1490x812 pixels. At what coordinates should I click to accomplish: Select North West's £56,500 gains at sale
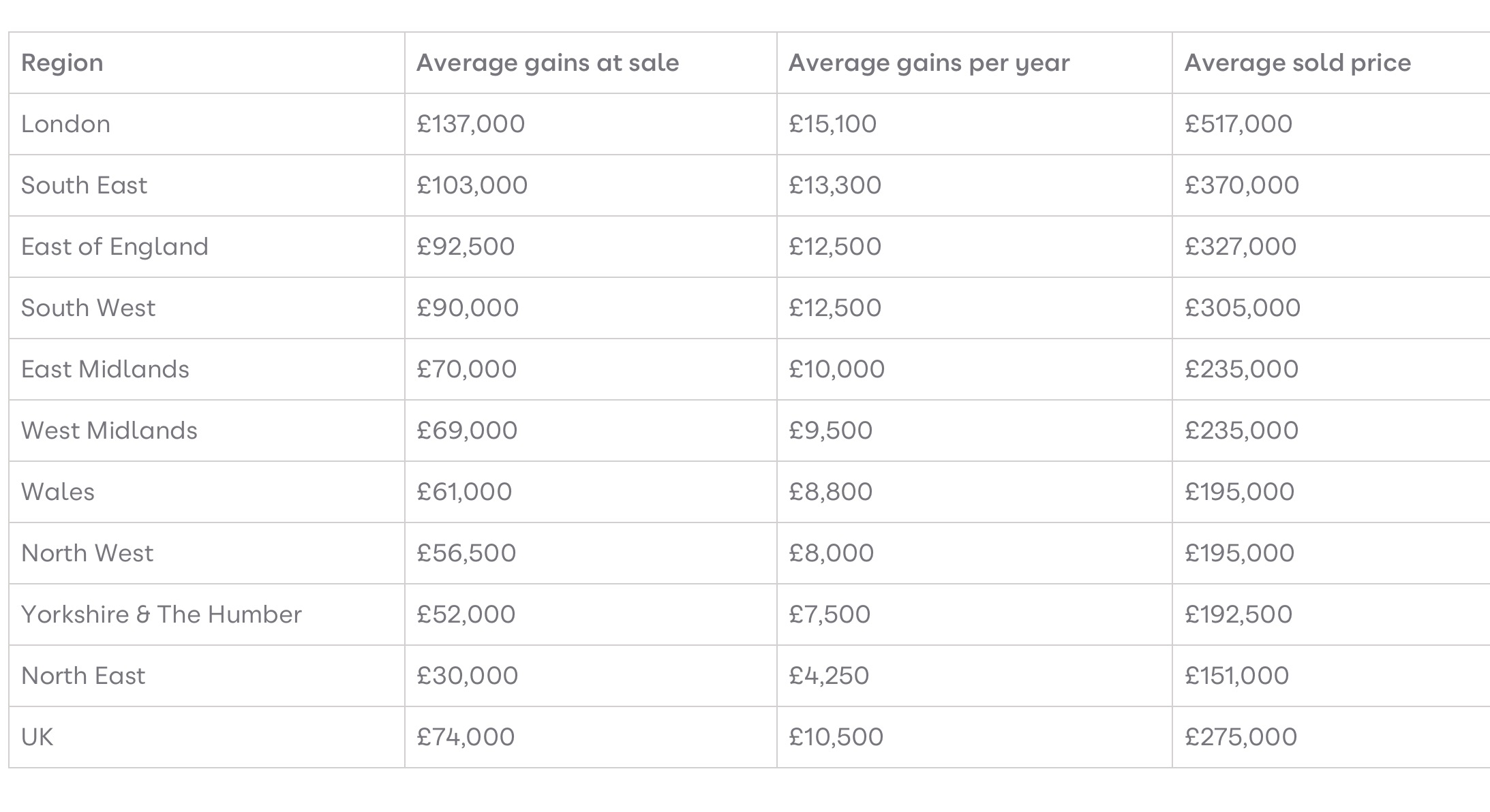[466, 554]
